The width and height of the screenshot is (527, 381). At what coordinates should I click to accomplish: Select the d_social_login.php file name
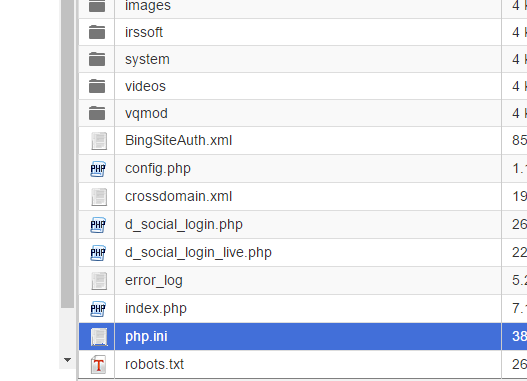[x=184, y=224]
